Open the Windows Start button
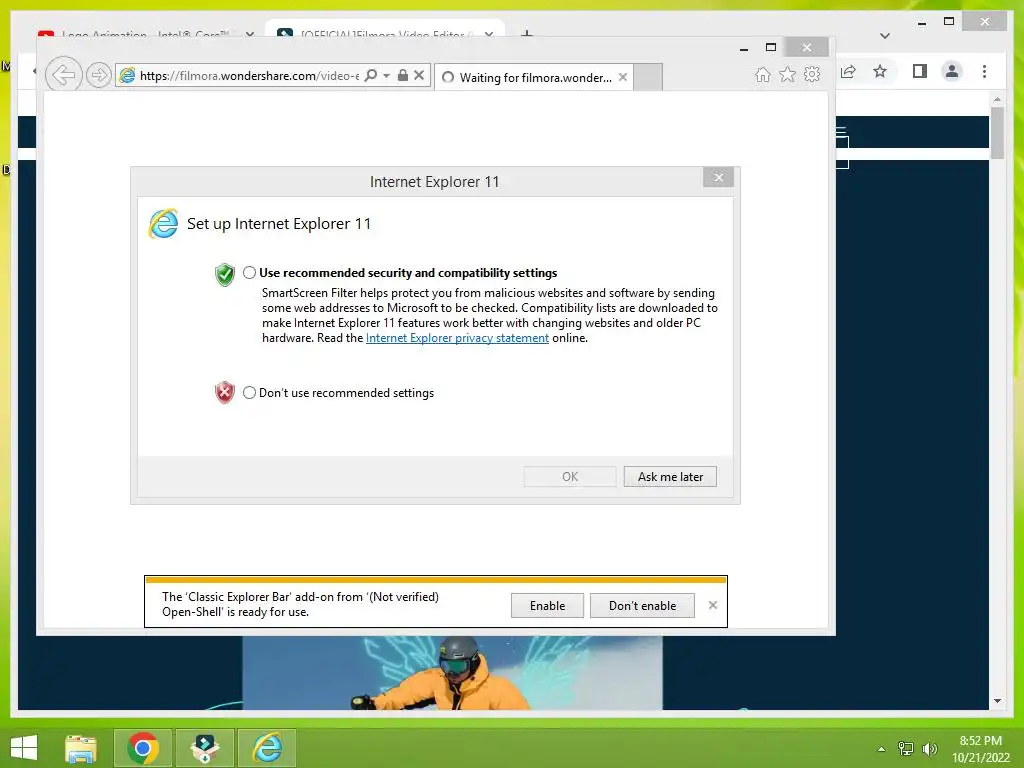Image resolution: width=1024 pixels, height=768 pixels. click(x=24, y=748)
